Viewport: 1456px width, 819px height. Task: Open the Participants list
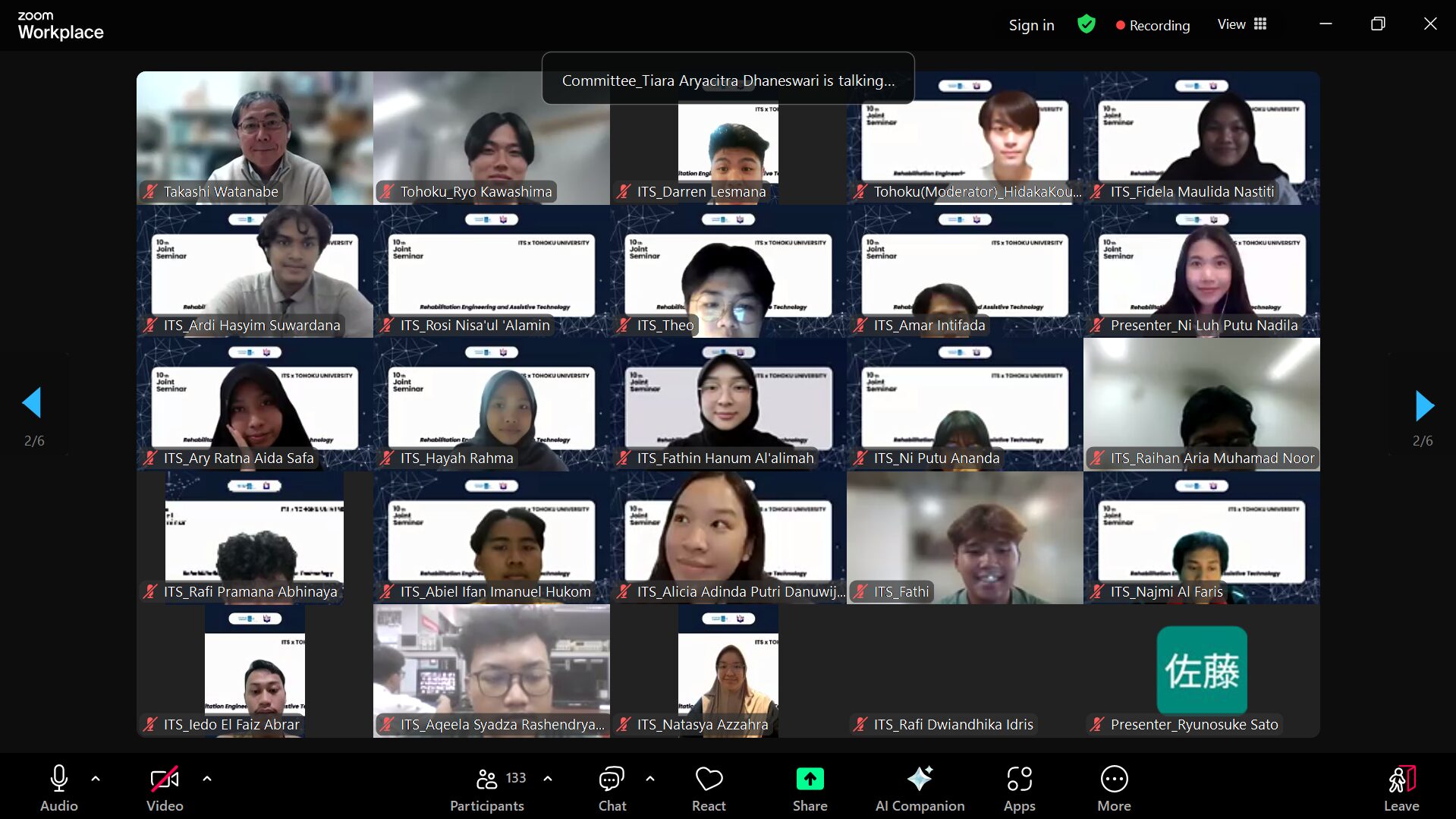(487, 788)
